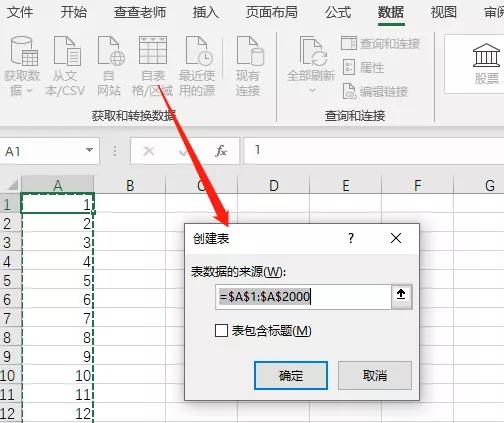This screenshot has width=504, height=423.
Task: Open the 文件 (File) tab
Action: (20, 13)
